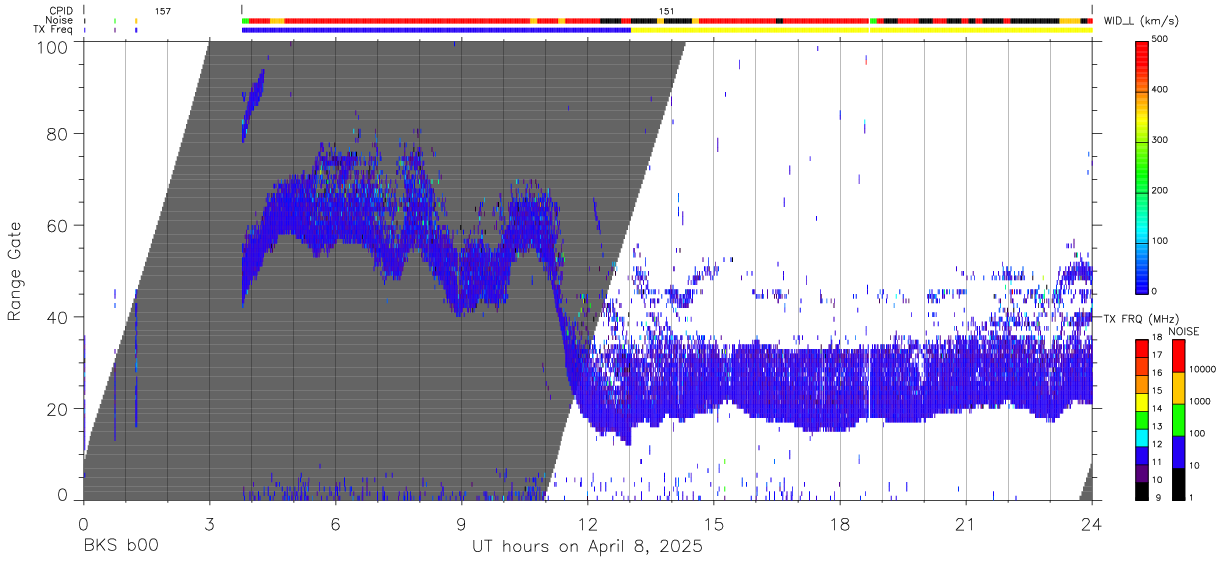Click range gate axis label 80

point(57,134)
